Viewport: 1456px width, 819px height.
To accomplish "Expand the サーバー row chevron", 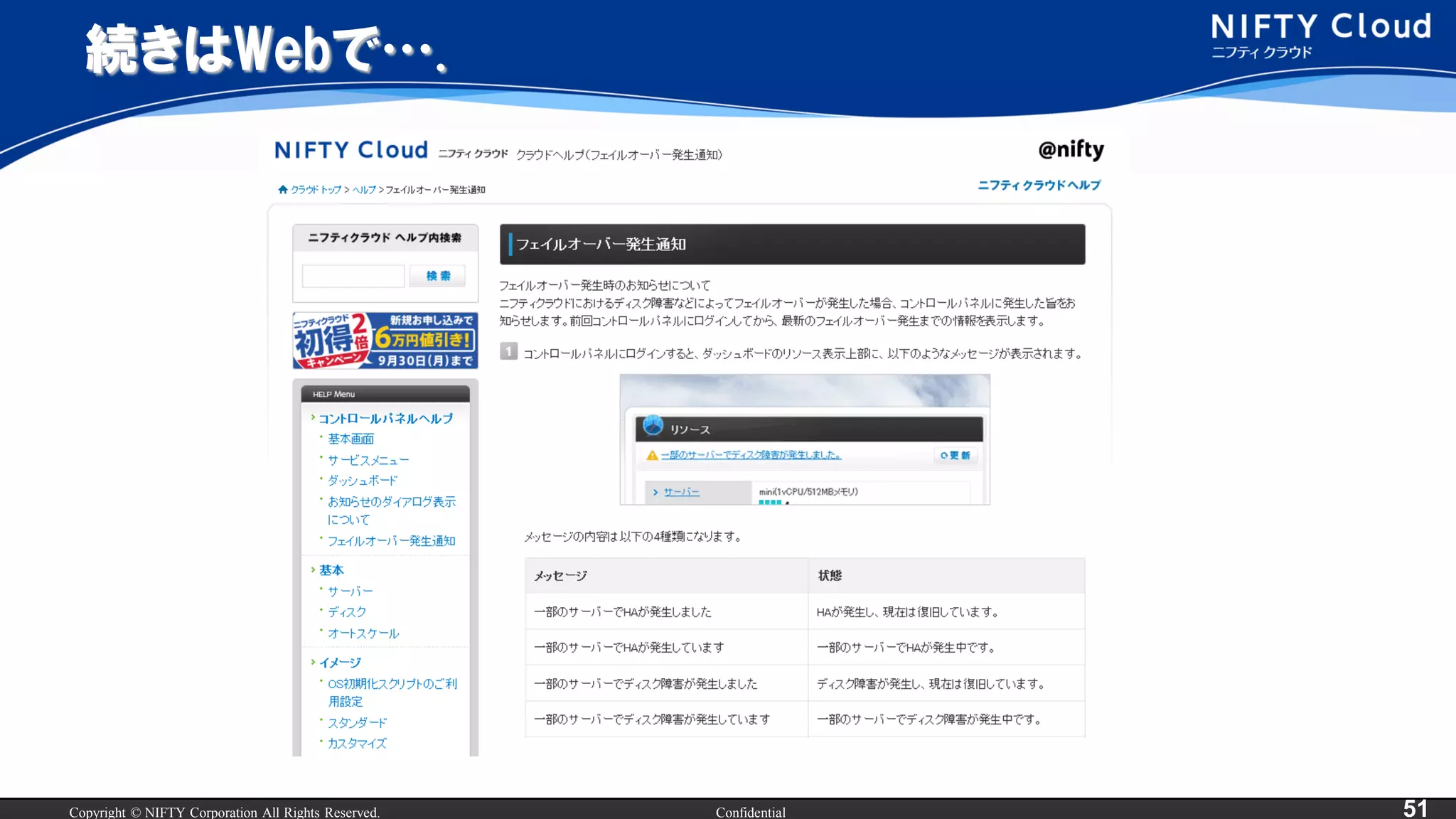I will pos(655,492).
